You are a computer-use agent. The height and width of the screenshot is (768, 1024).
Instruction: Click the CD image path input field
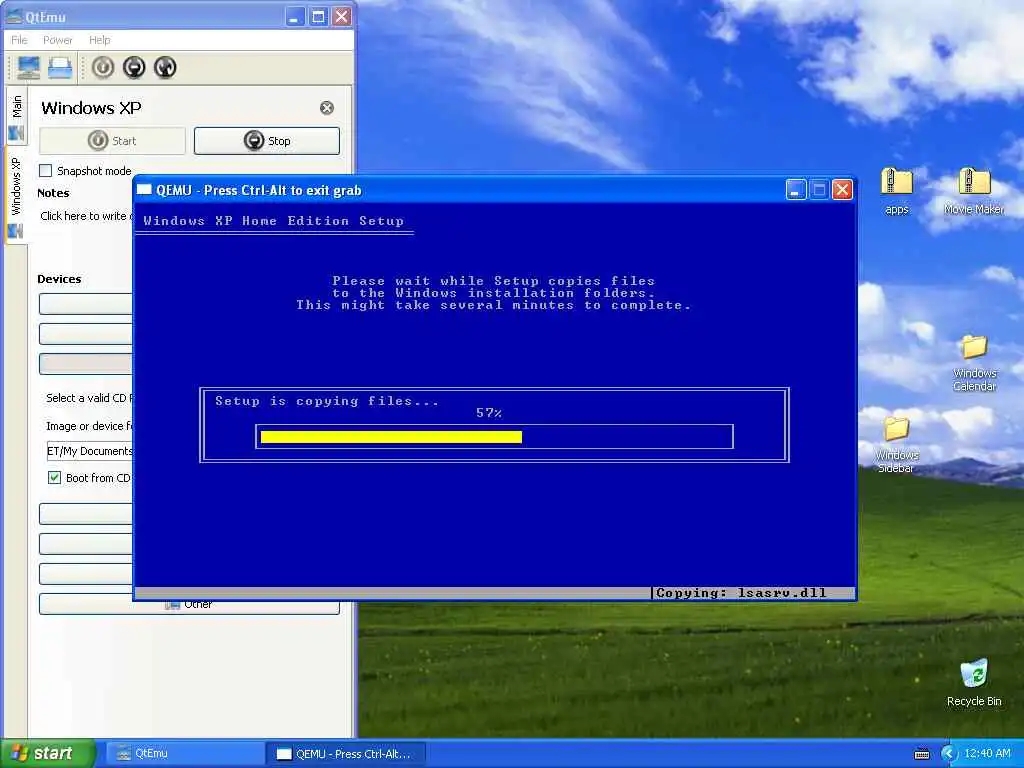click(x=89, y=451)
